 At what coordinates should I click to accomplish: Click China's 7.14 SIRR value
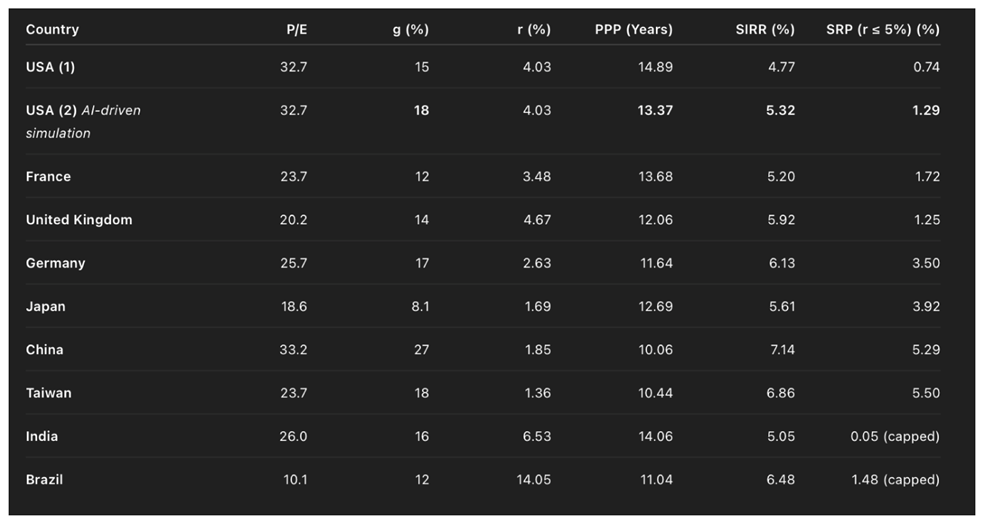point(779,350)
